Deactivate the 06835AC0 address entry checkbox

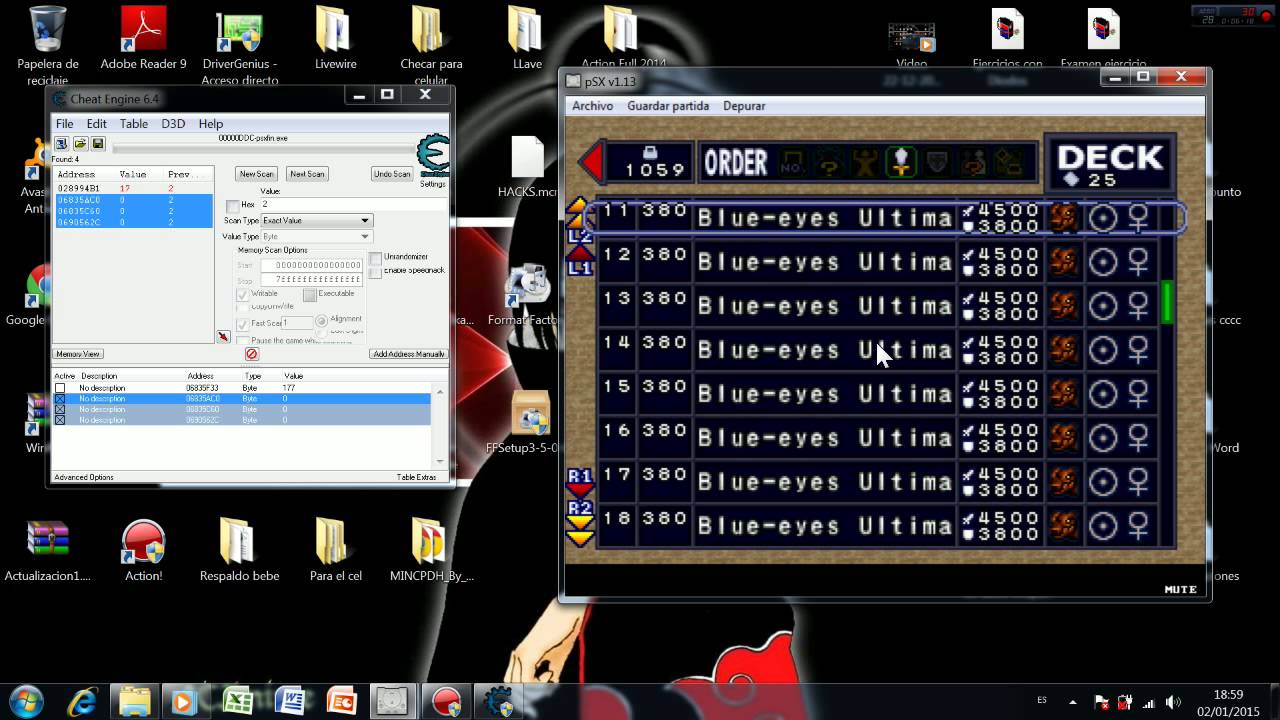point(60,399)
